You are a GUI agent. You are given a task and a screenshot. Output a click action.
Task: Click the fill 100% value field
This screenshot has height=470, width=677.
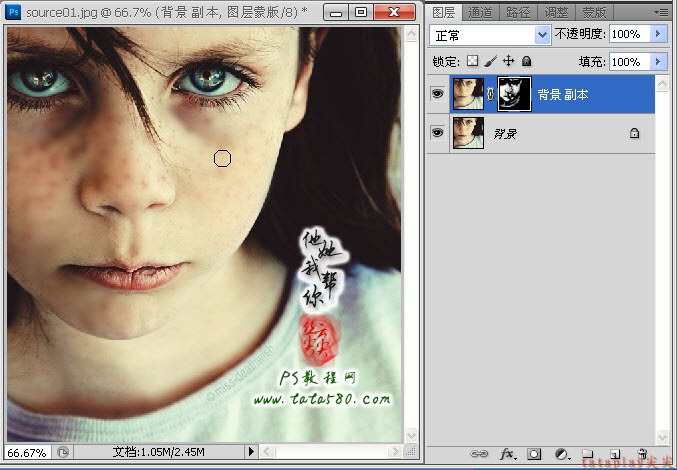630,62
